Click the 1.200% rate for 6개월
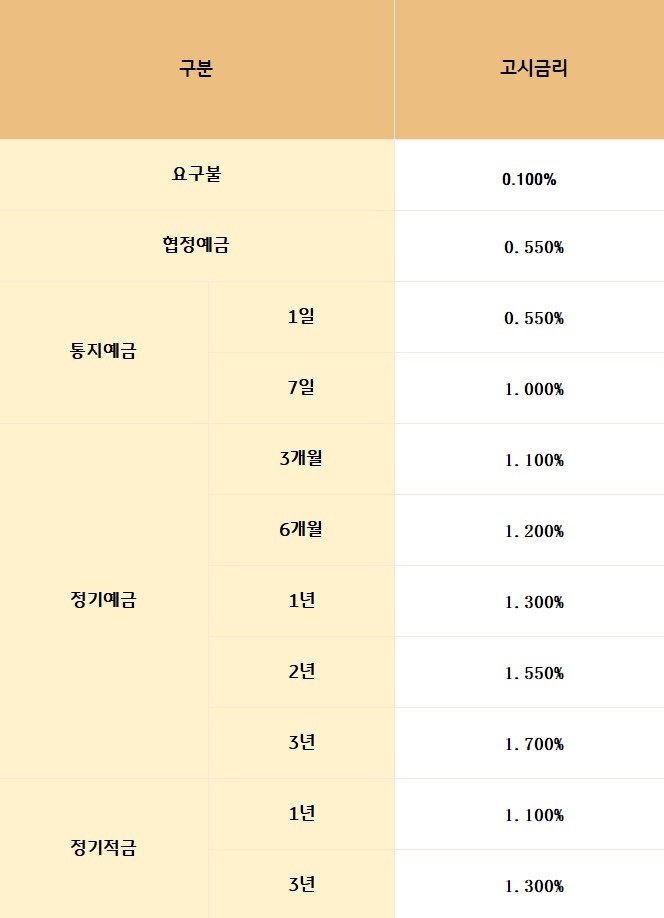This screenshot has width=664, height=918. point(534,531)
